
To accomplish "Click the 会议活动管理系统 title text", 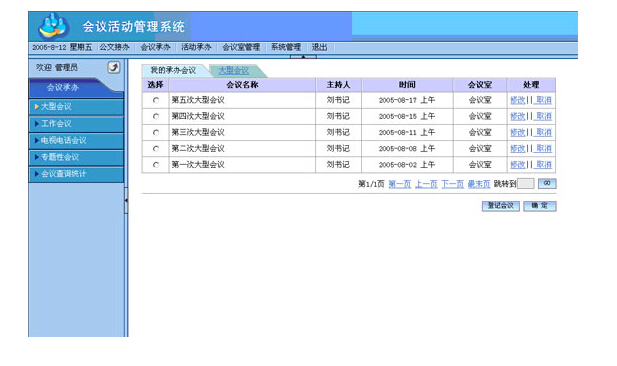I will point(133,27).
